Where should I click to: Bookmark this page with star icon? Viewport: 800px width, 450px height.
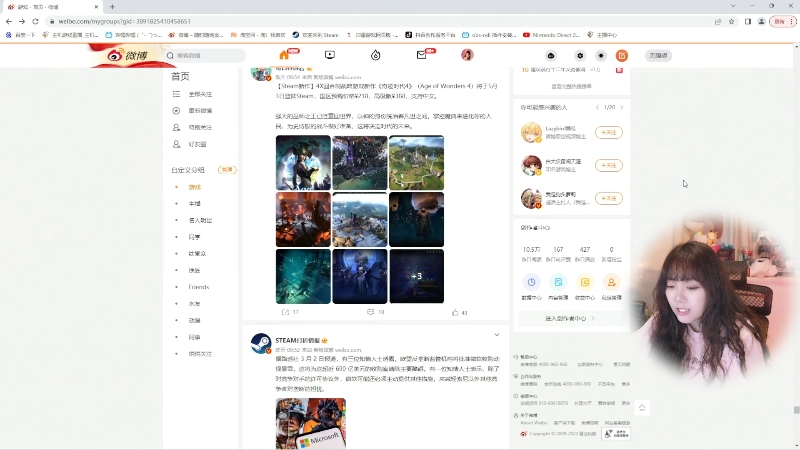732,21
